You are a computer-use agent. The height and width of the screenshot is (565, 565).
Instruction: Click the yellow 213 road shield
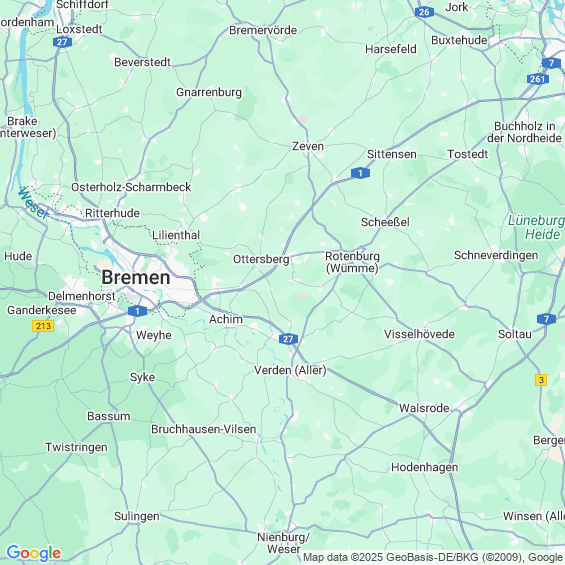pyautogui.click(x=43, y=326)
